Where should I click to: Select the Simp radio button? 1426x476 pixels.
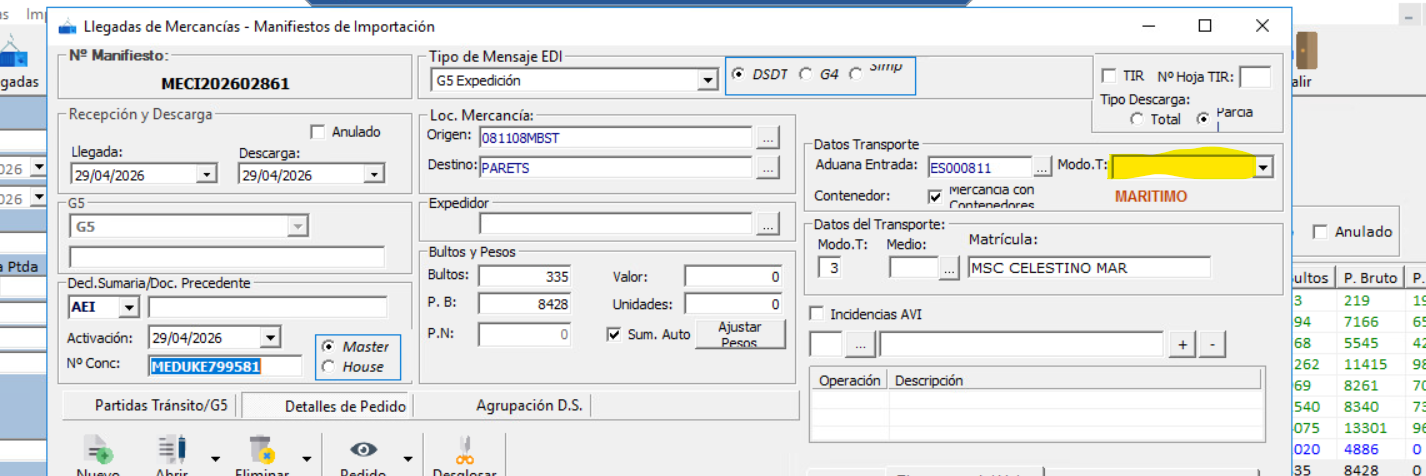click(x=855, y=74)
